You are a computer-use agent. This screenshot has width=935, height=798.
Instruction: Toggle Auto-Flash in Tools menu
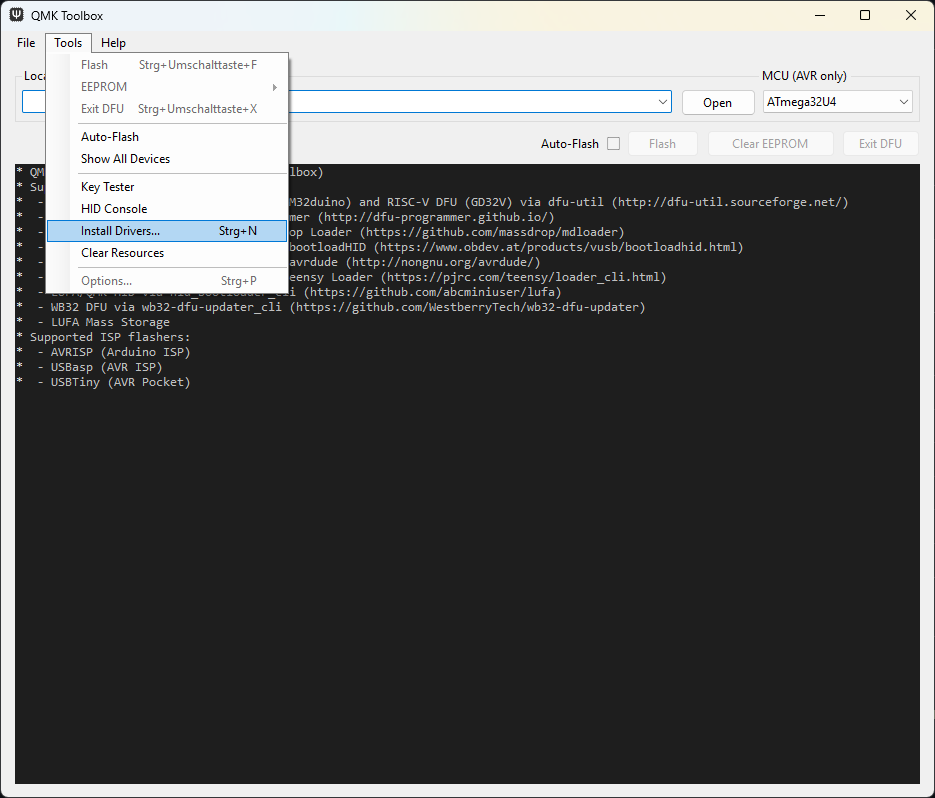pos(167,137)
